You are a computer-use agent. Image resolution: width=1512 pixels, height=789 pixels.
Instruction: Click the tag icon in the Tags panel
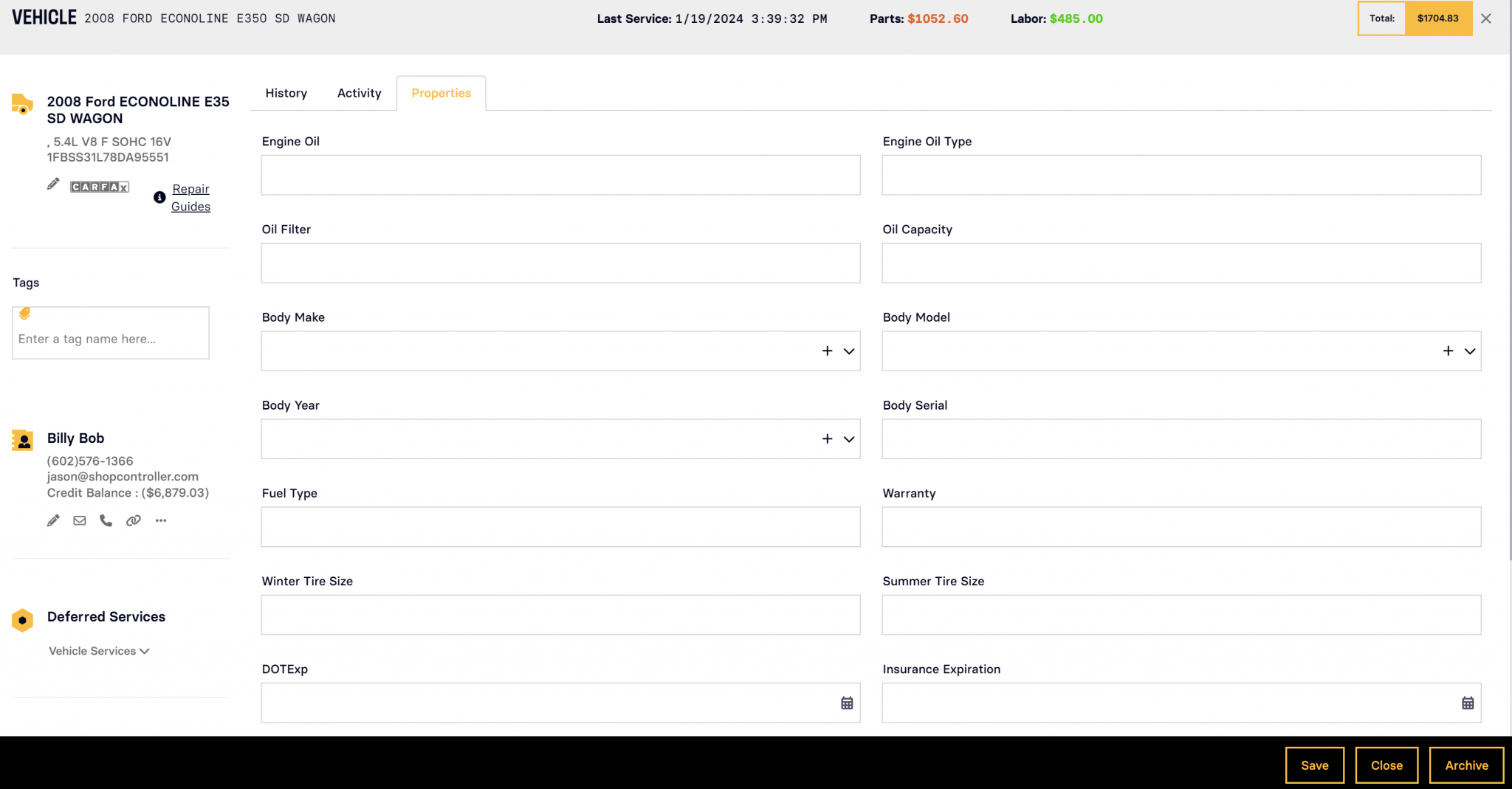point(24,313)
